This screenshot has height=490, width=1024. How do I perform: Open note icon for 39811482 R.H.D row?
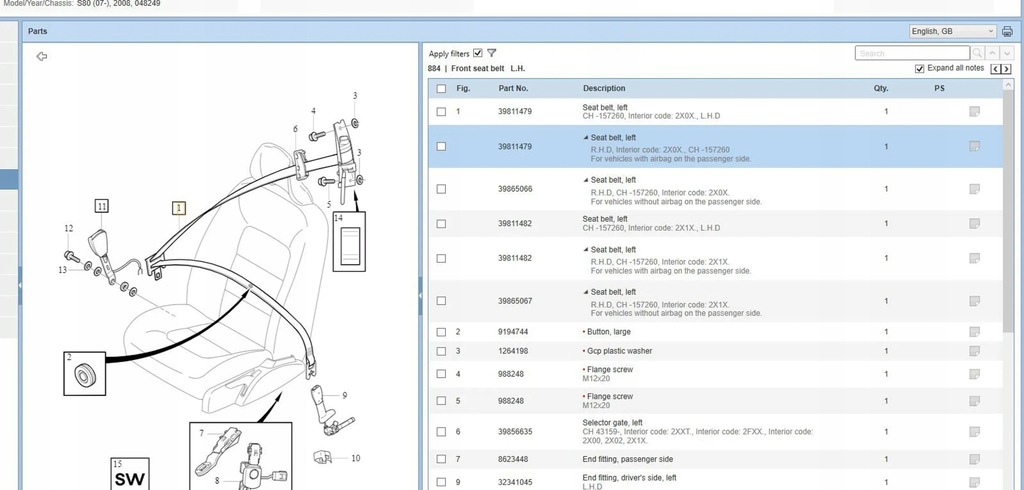tap(974, 258)
